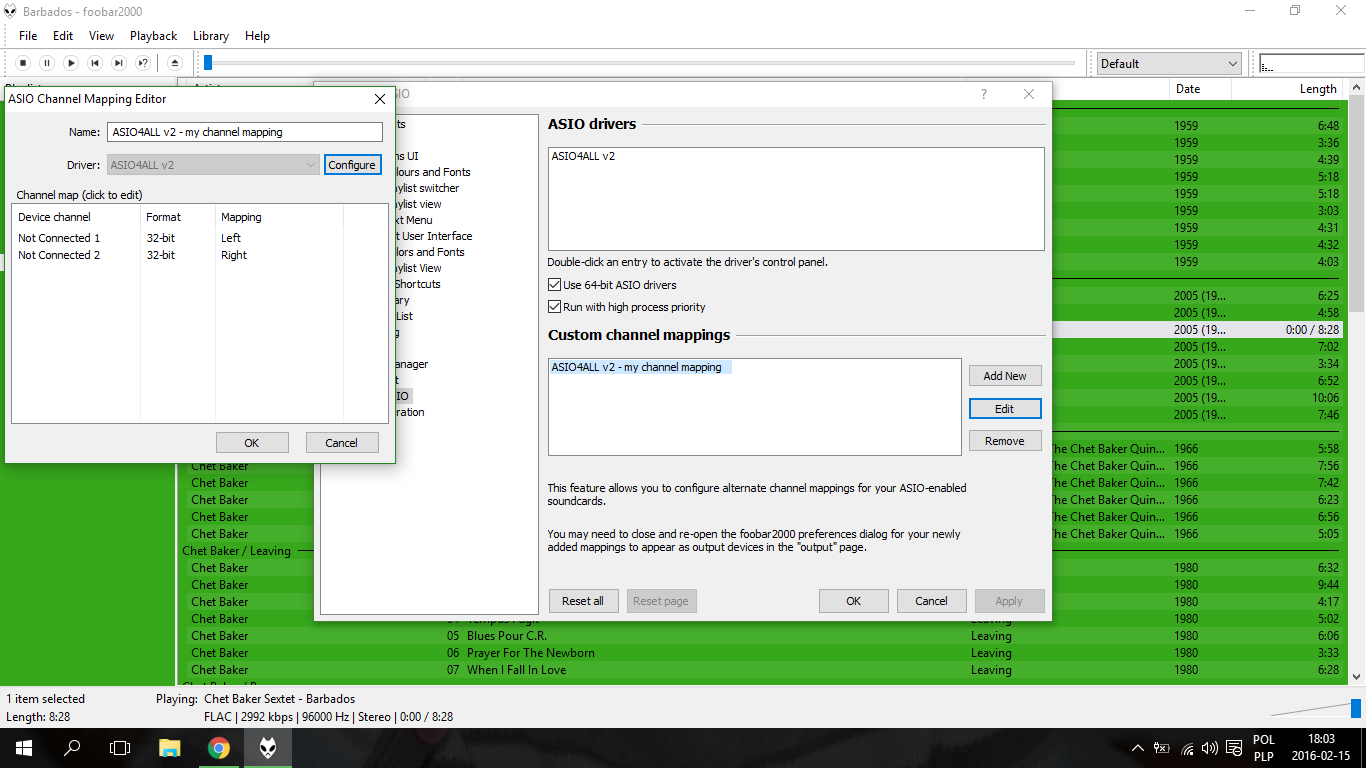Show hidden system tray icons

pyautogui.click(x=1138, y=748)
